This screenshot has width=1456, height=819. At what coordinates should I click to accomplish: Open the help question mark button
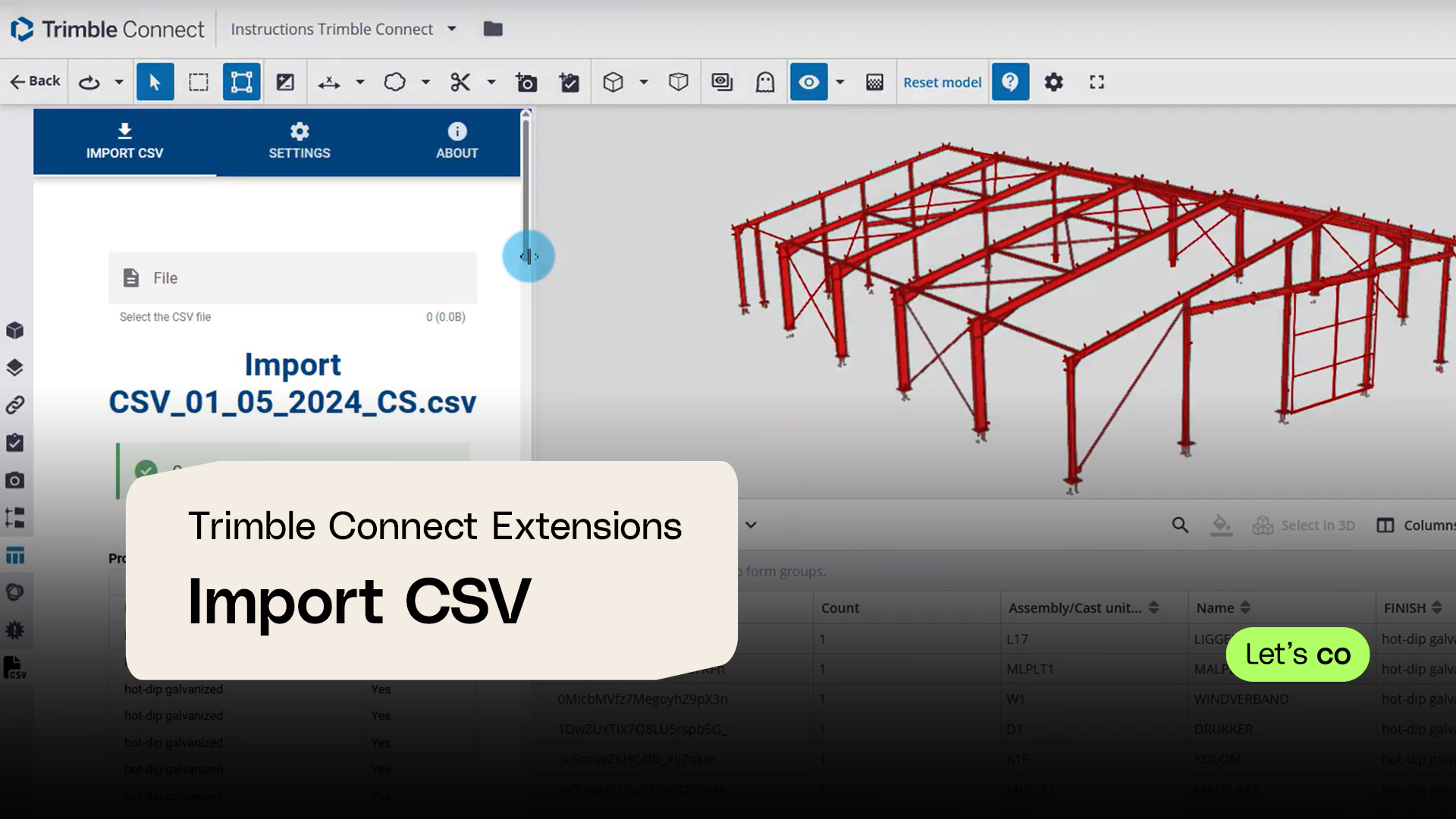click(1010, 82)
